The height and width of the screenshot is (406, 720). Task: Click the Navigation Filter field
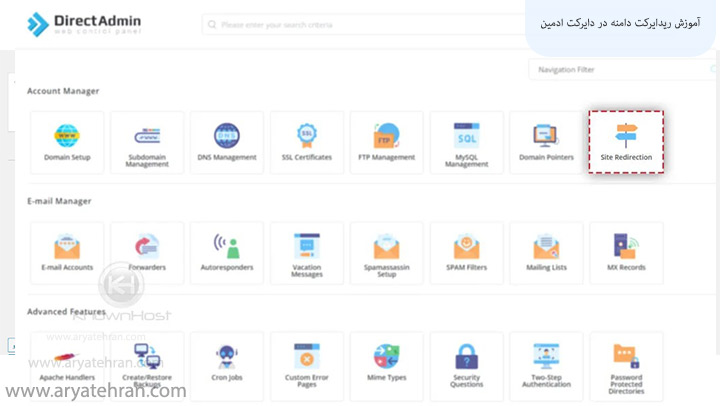coord(620,70)
